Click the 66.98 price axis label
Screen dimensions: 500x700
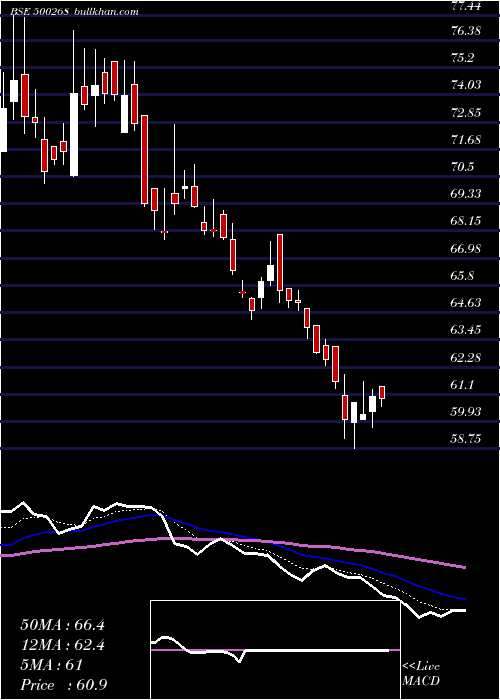(466, 249)
